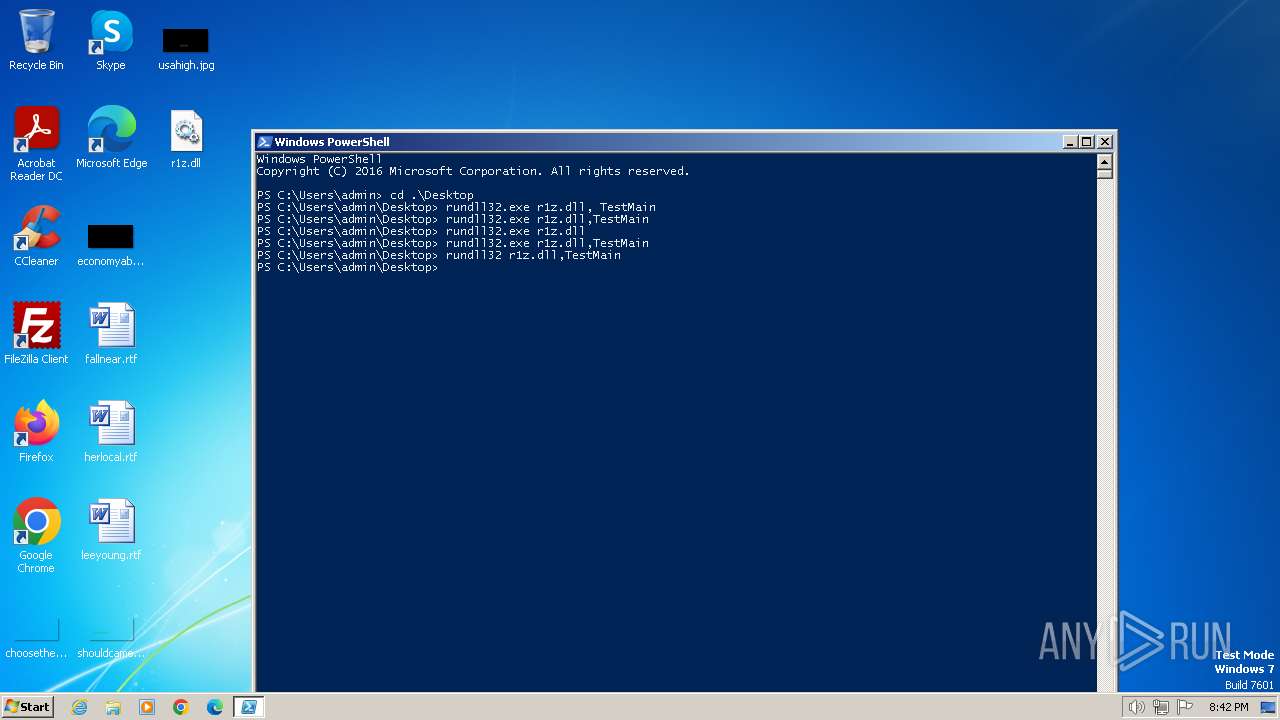Minimize the Windows PowerShell window

(x=1069, y=142)
